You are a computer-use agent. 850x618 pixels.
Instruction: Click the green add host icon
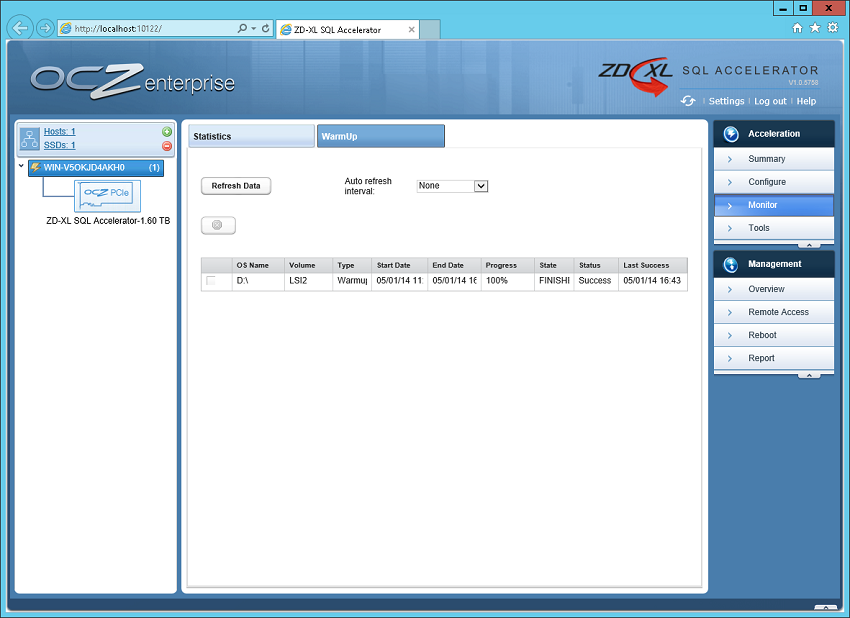[x=167, y=132]
